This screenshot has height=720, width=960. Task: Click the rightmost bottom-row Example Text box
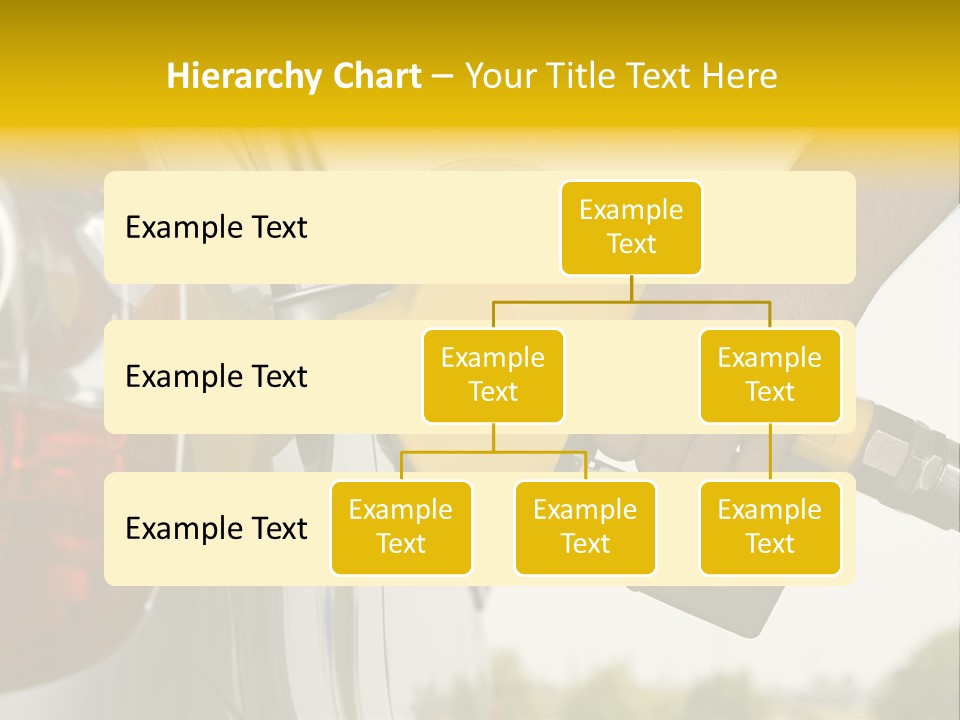coord(770,528)
